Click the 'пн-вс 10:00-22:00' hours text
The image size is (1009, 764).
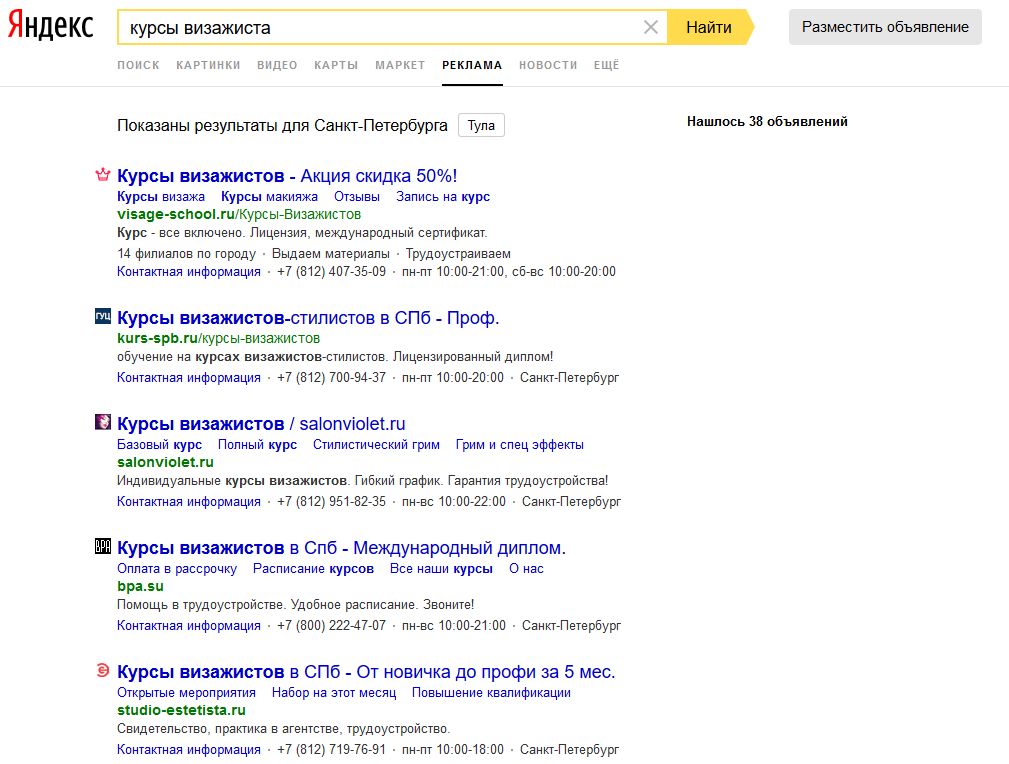click(454, 501)
